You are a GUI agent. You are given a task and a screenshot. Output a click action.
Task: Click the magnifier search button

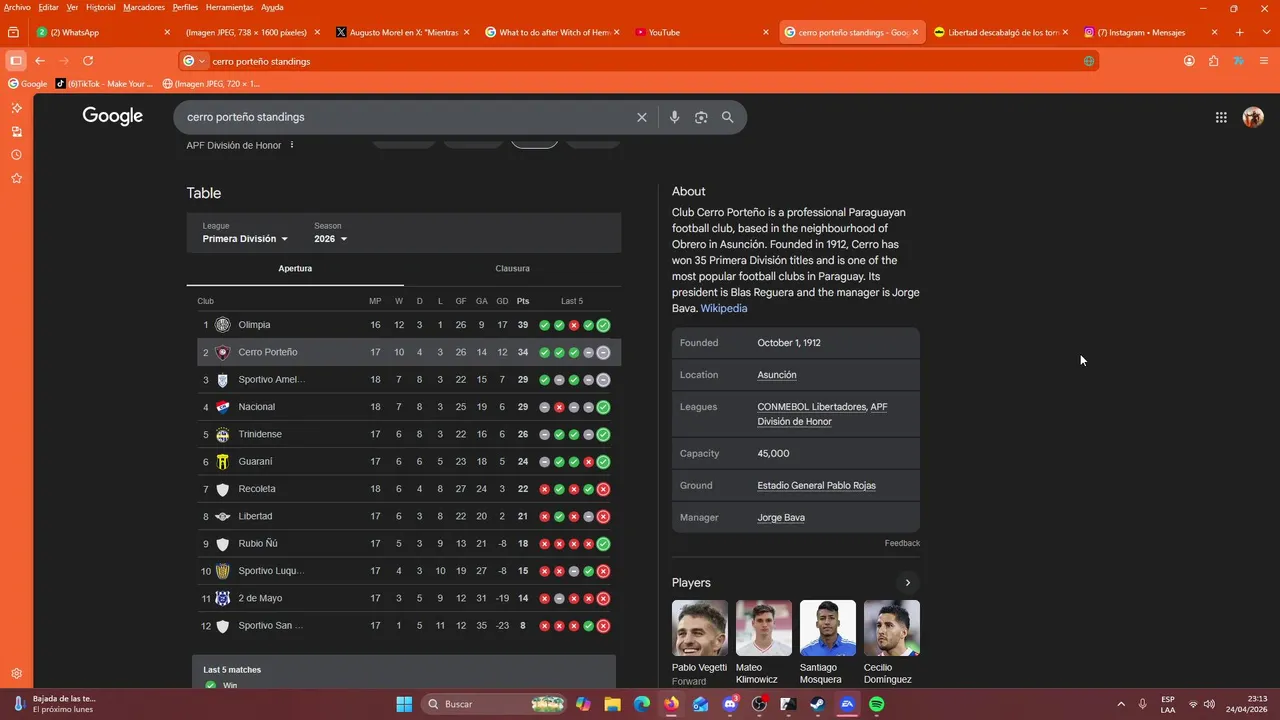click(728, 117)
